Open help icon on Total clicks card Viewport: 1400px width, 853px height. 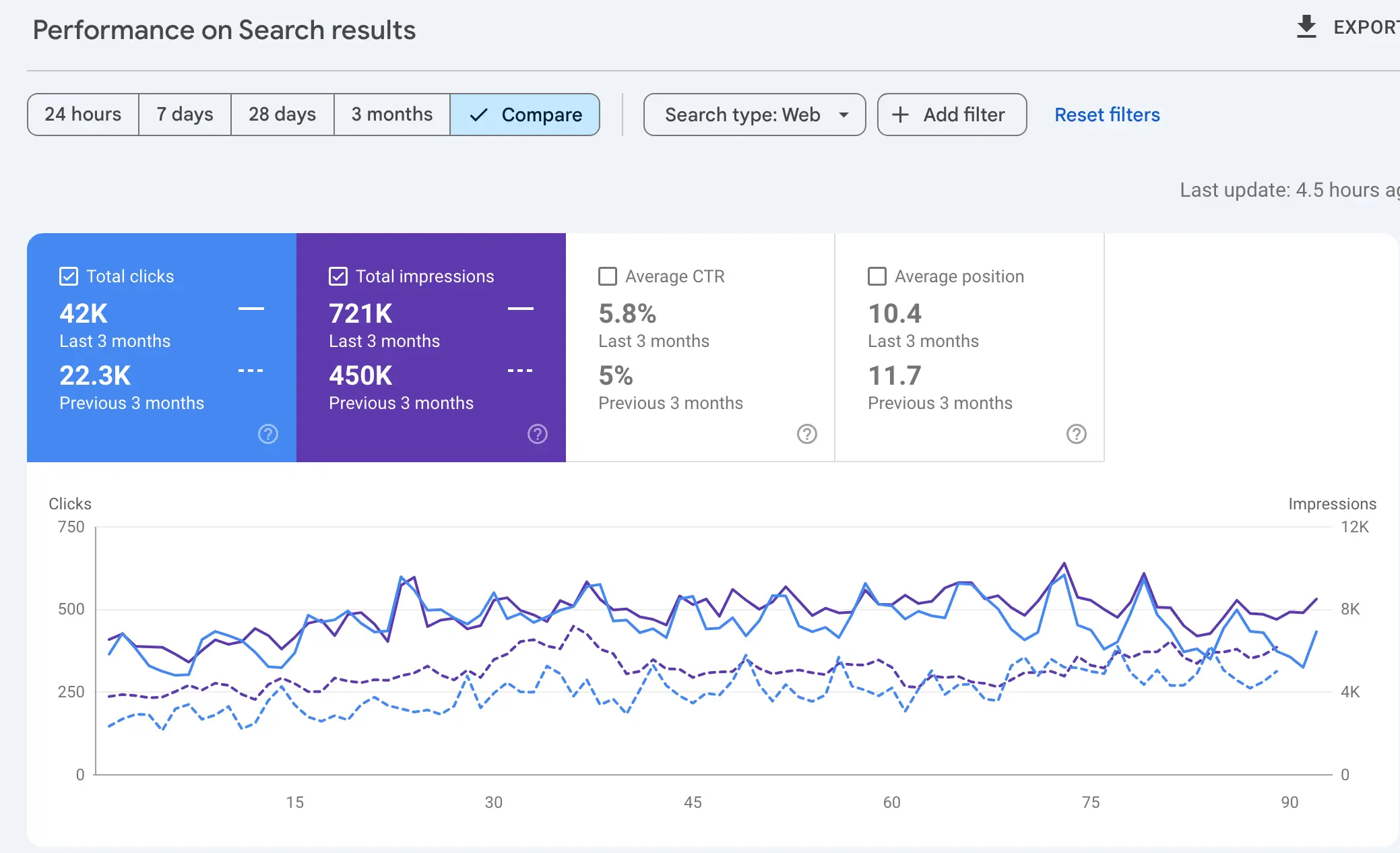(268, 434)
